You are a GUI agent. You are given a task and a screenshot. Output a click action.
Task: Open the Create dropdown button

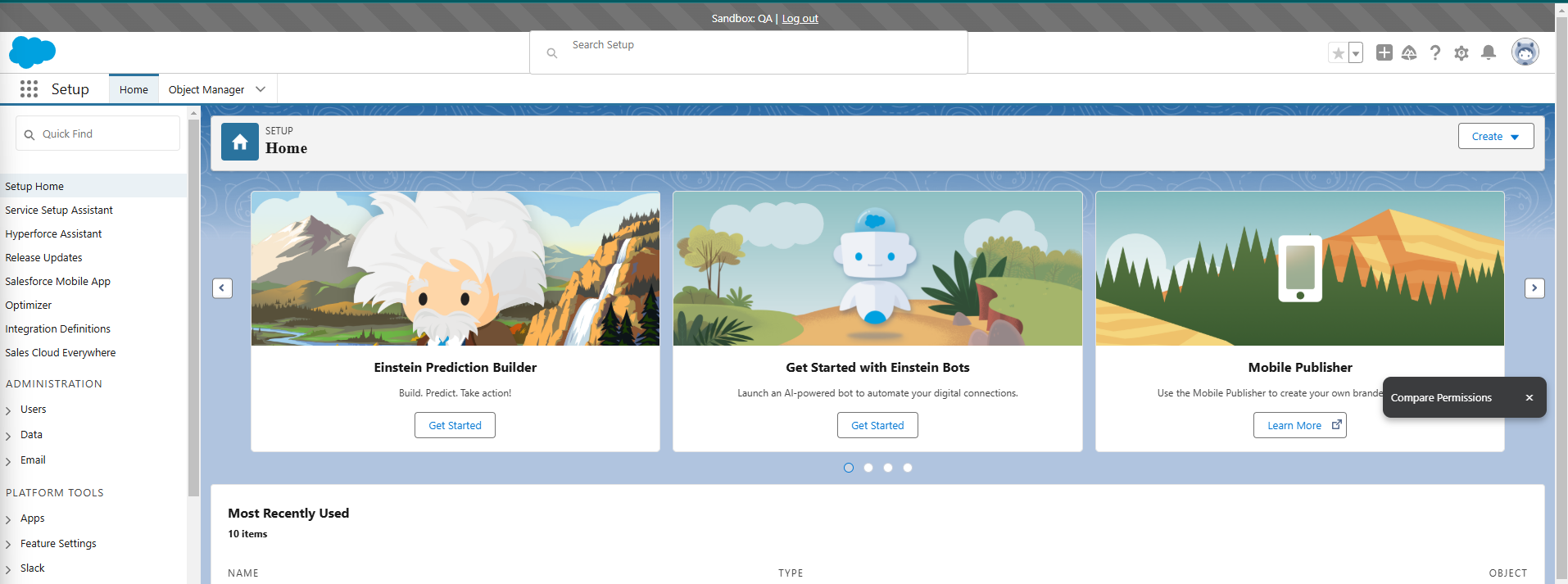coord(1495,136)
